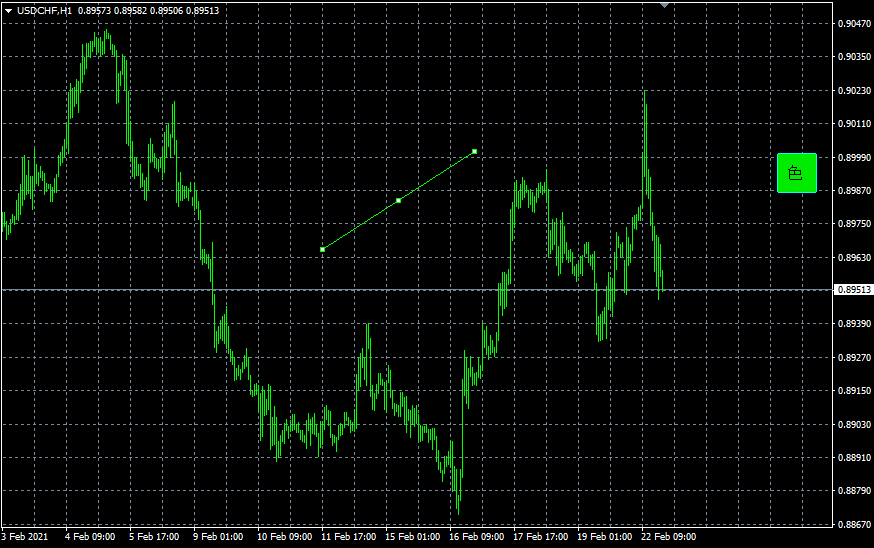Click the 0.89630 price axis label
Viewport: 874px width, 548px height.
(x=854, y=258)
